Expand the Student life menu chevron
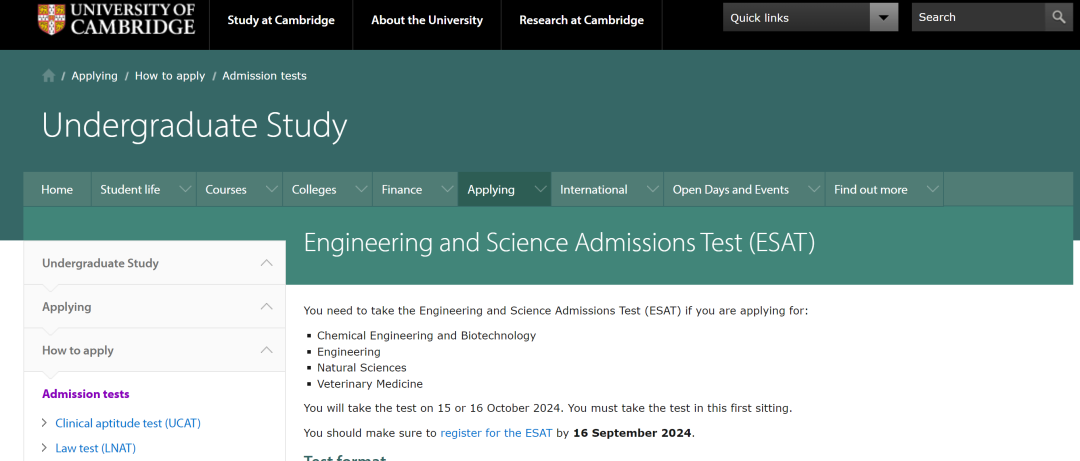Viewport: 1080px width, 461px height. pos(185,189)
